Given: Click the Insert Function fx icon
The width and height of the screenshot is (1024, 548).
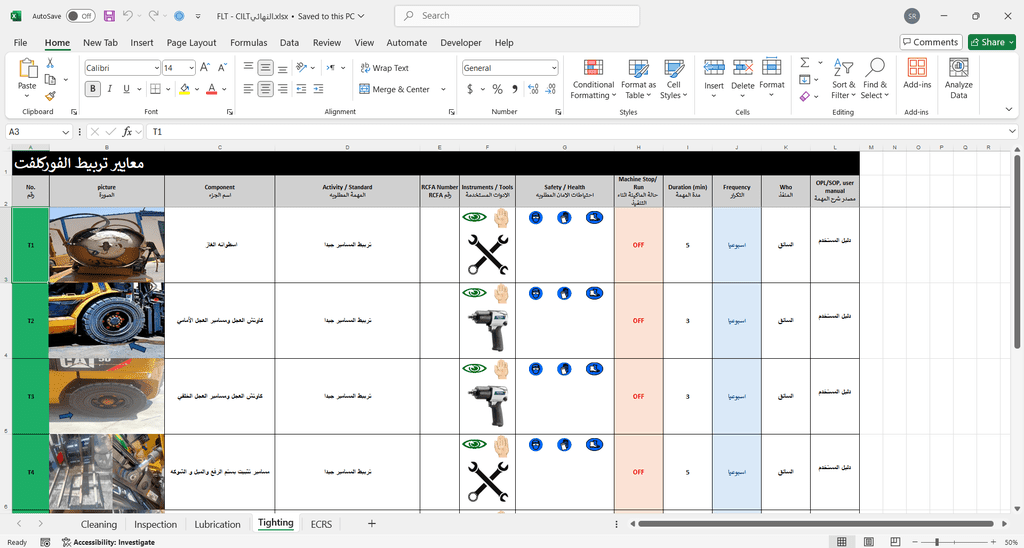Looking at the screenshot, I should [127, 132].
